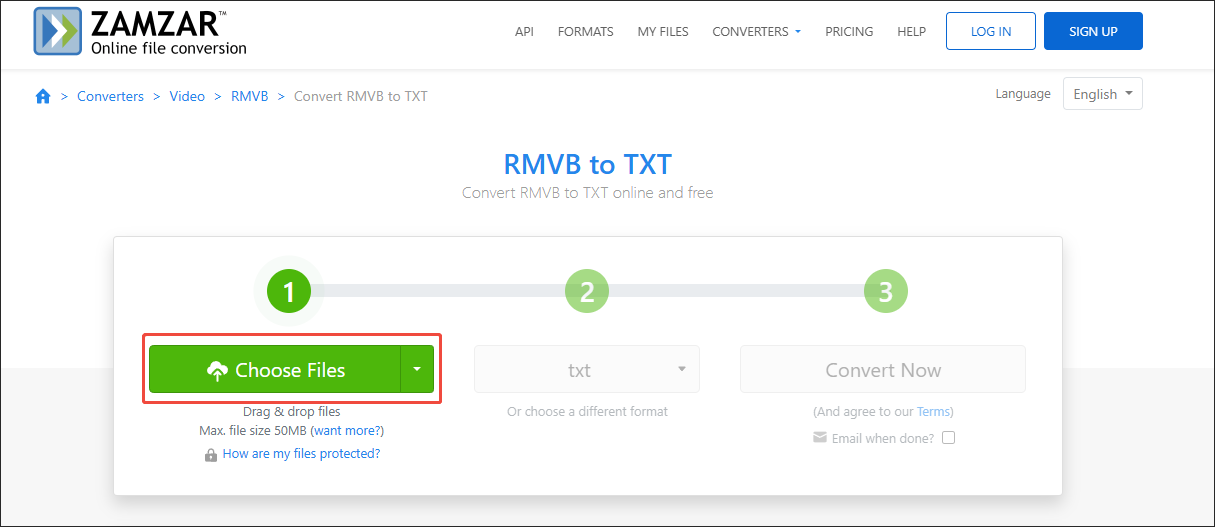Click step 2 circle indicator
This screenshot has height=527, width=1215.
587,292
